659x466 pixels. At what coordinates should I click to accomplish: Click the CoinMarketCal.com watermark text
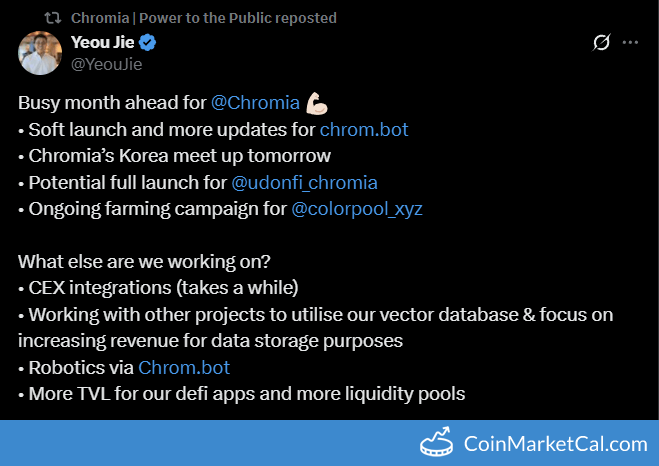(555, 443)
